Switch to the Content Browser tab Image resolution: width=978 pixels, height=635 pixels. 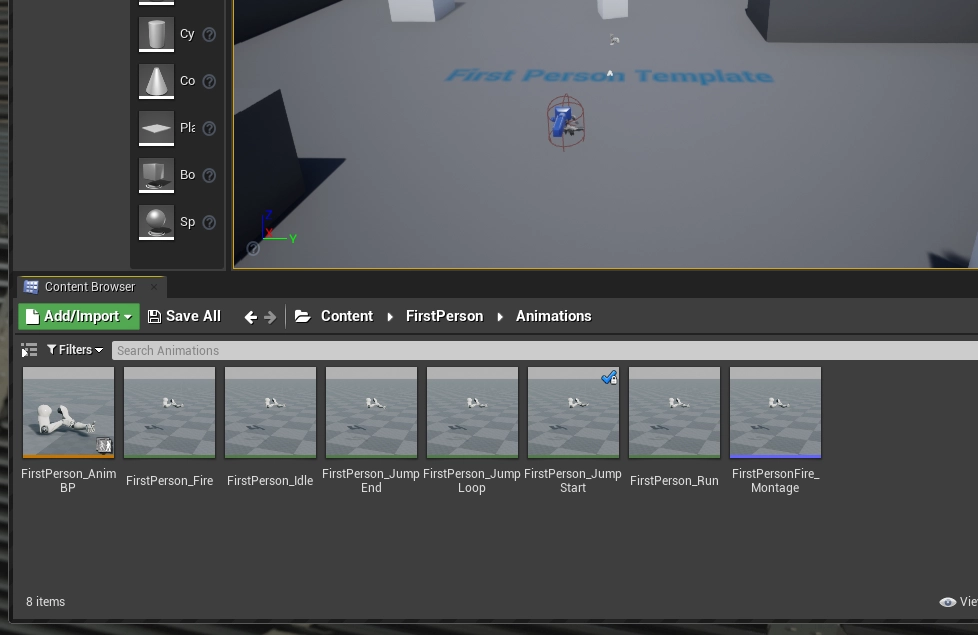coord(89,287)
